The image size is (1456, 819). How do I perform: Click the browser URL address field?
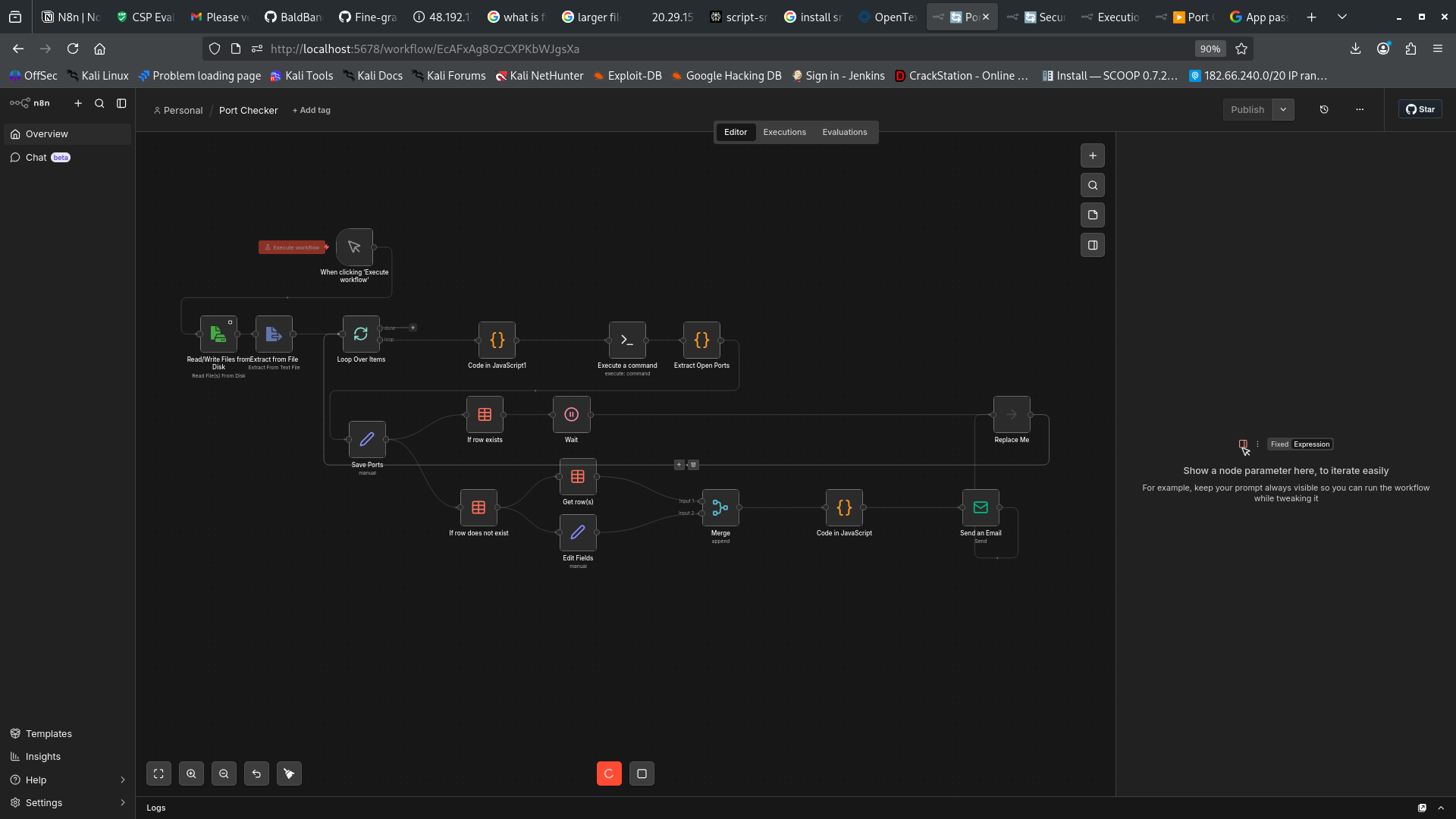coord(728,49)
